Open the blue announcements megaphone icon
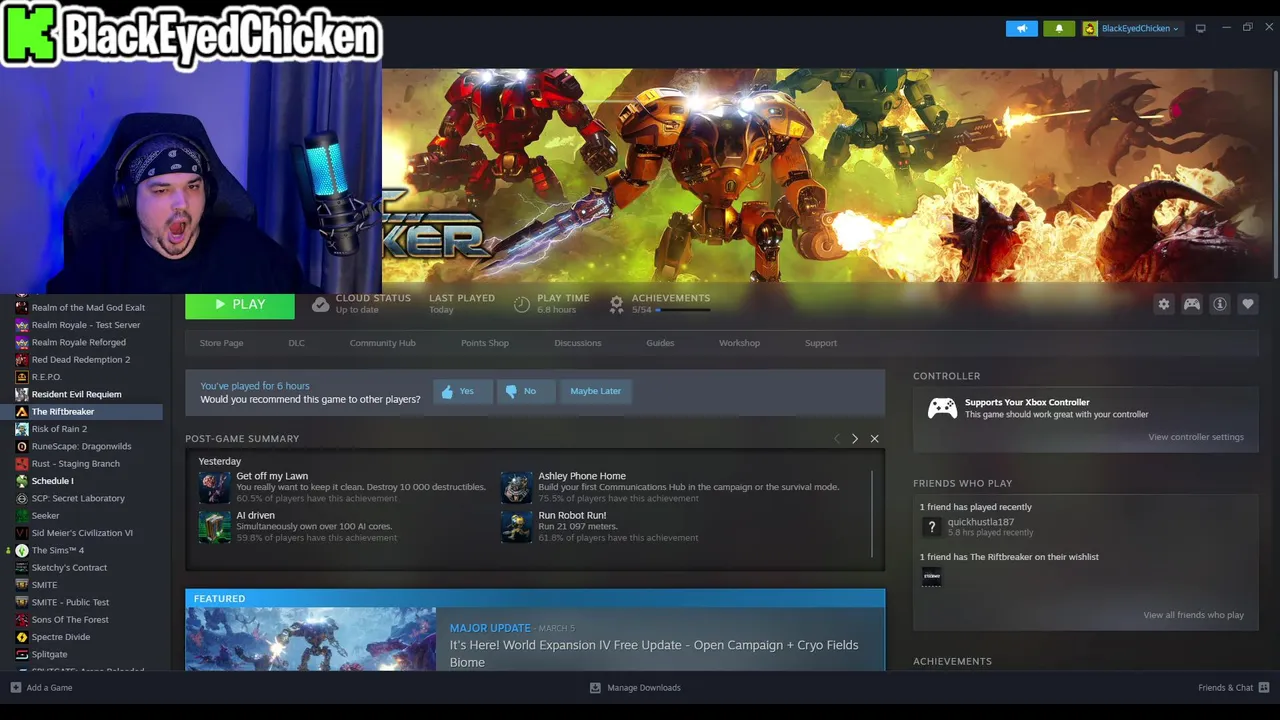Viewport: 1280px width, 720px height. point(1021,28)
